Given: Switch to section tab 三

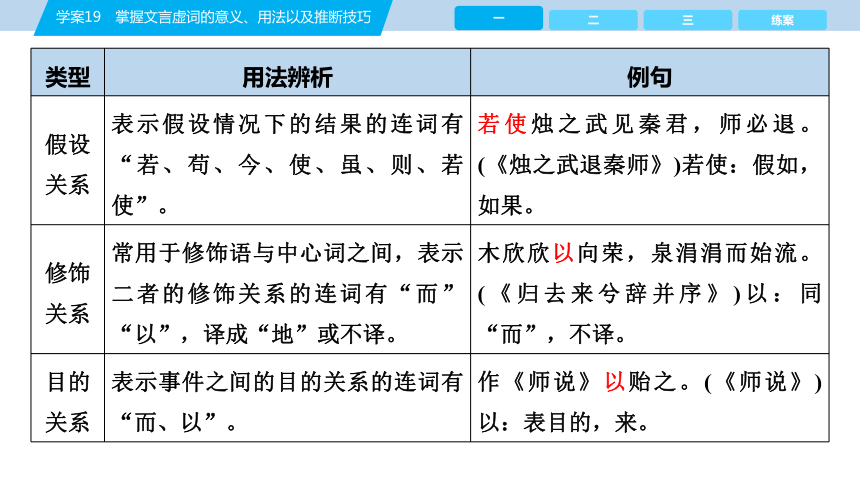Looking at the screenshot, I should [x=688, y=20].
